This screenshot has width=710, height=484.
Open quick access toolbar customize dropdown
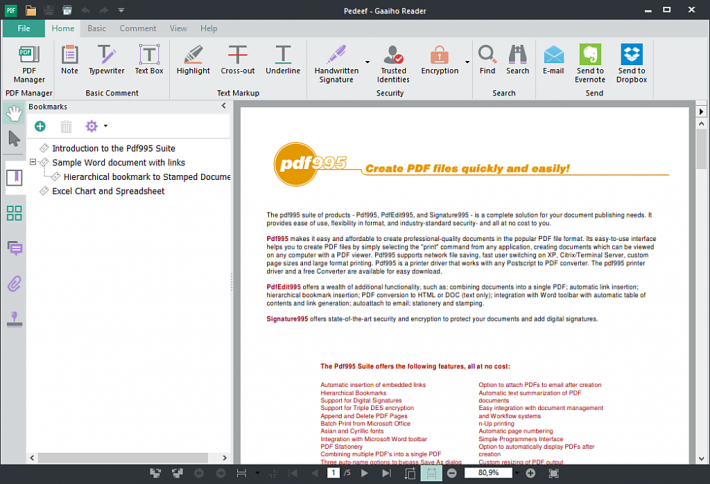121,10
